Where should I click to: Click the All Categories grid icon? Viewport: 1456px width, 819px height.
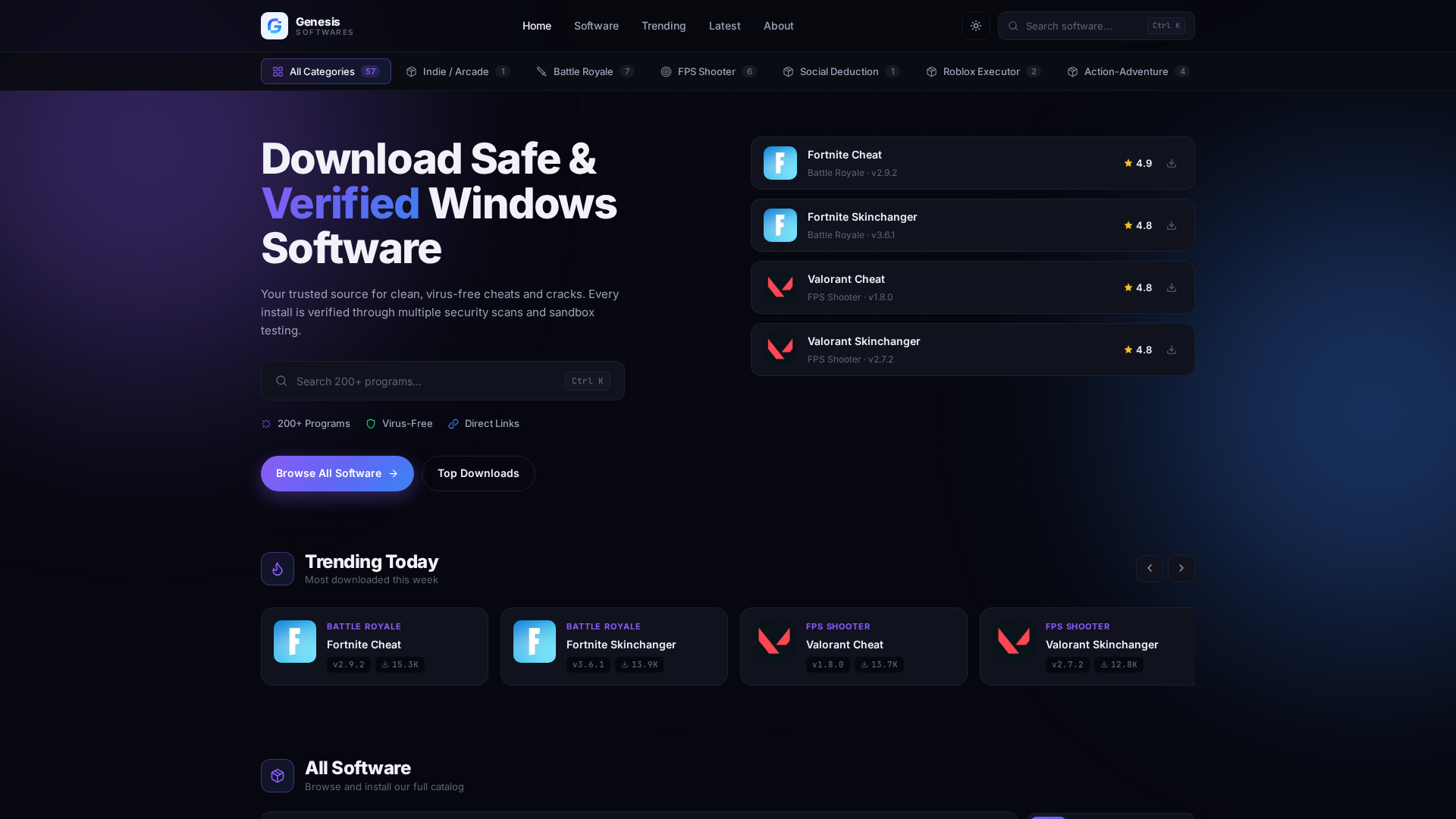pos(278,71)
